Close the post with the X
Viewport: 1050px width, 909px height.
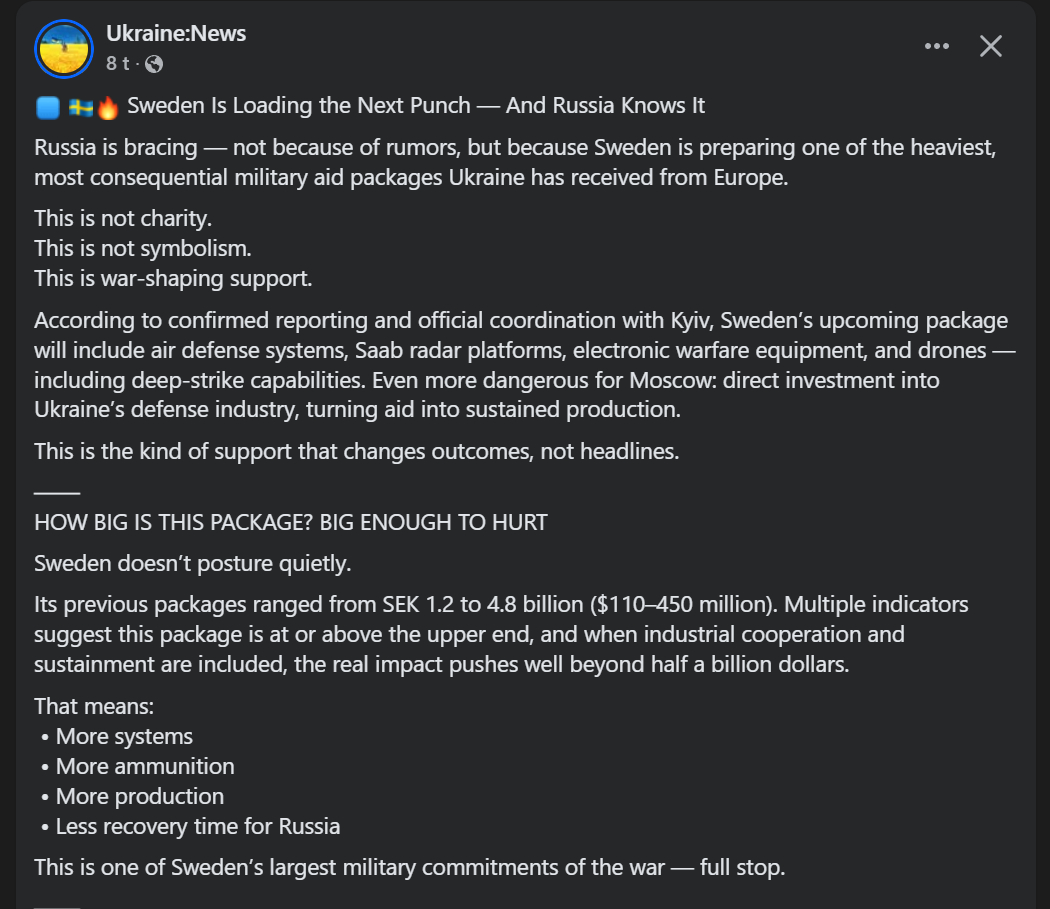(x=990, y=46)
